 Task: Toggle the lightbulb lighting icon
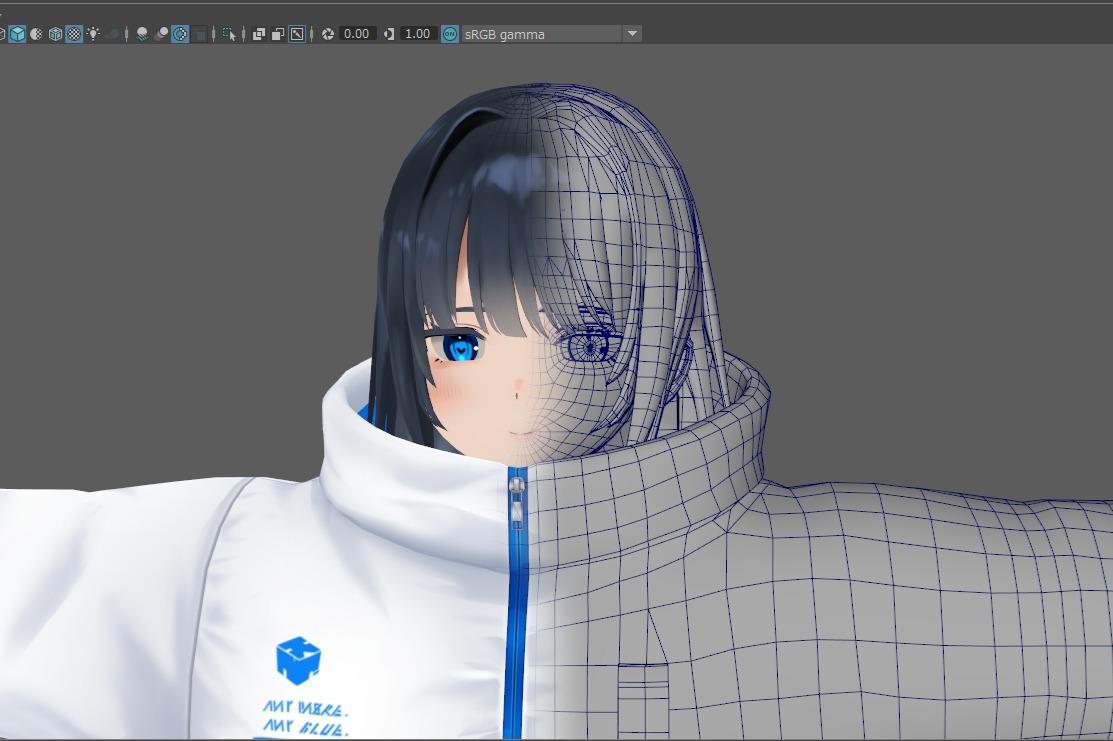(x=92, y=33)
